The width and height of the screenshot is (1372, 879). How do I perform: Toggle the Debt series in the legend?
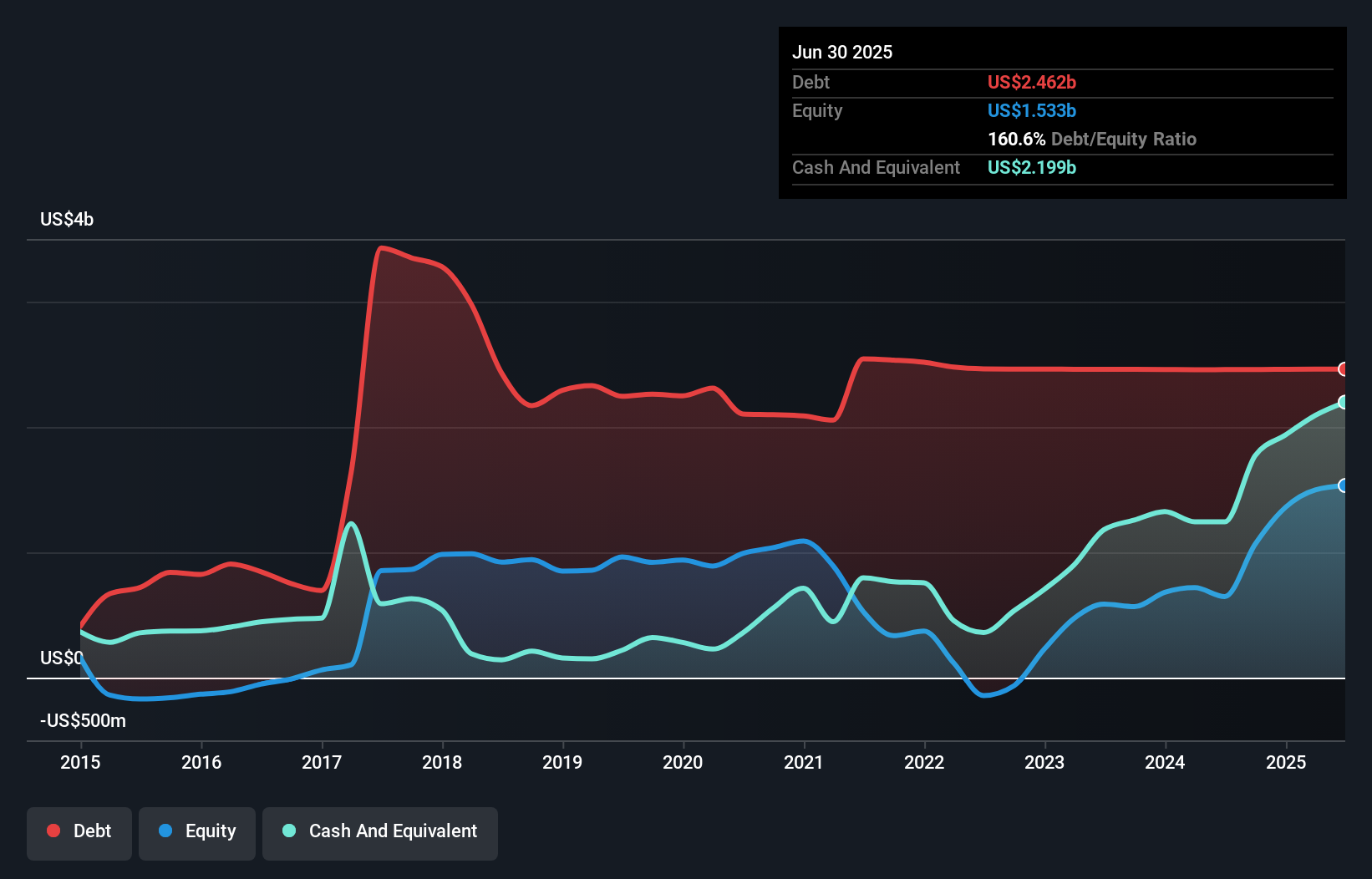pyautogui.click(x=79, y=831)
